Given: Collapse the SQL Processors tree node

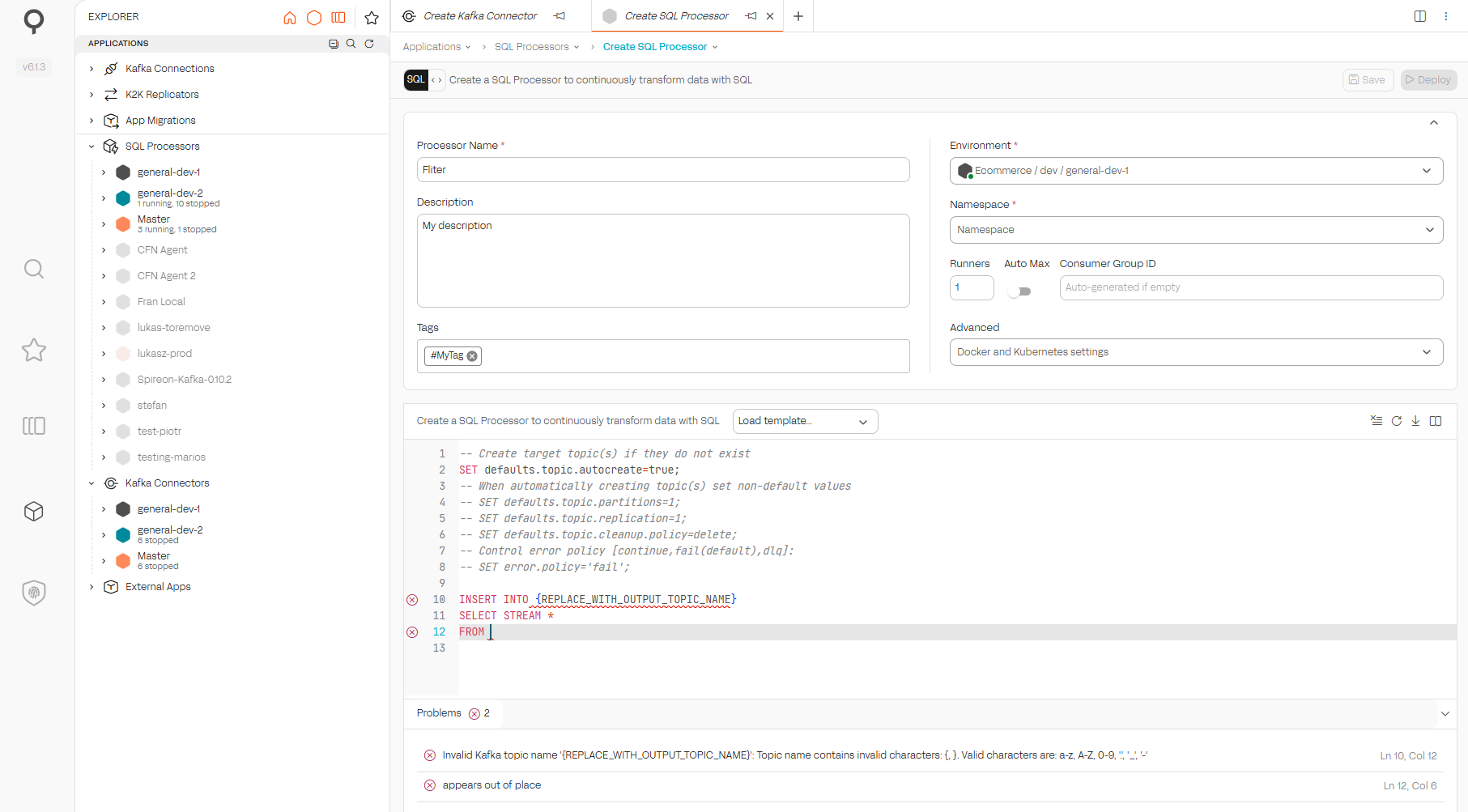Looking at the screenshot, I should (91, 147).
